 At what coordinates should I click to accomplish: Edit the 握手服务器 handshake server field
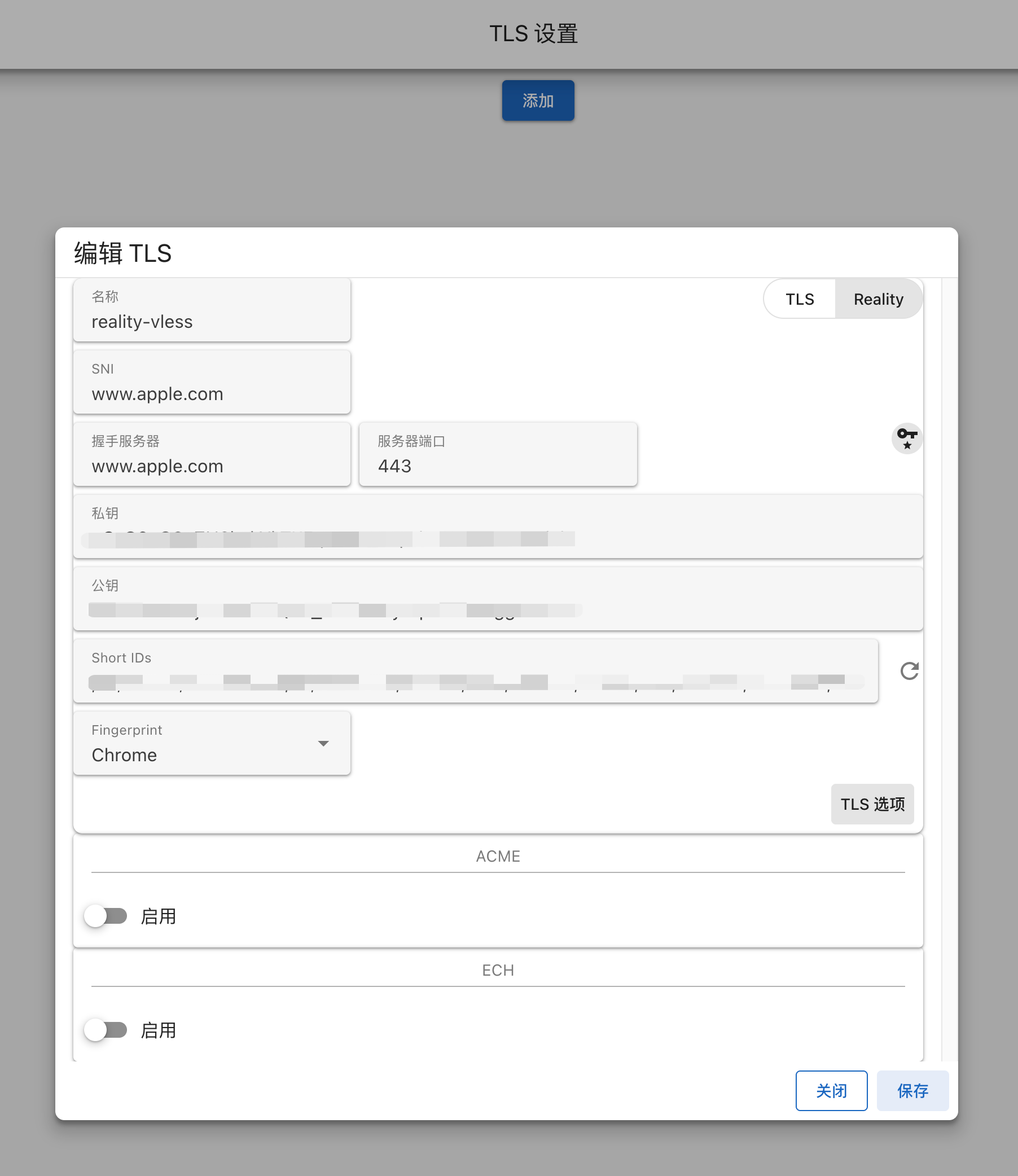pos(212,454)
